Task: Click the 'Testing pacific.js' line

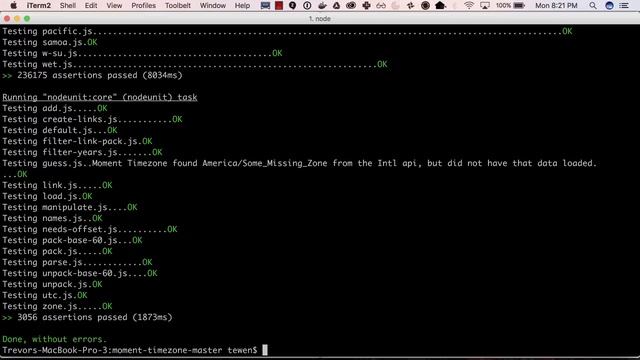Action: [287, 31]
